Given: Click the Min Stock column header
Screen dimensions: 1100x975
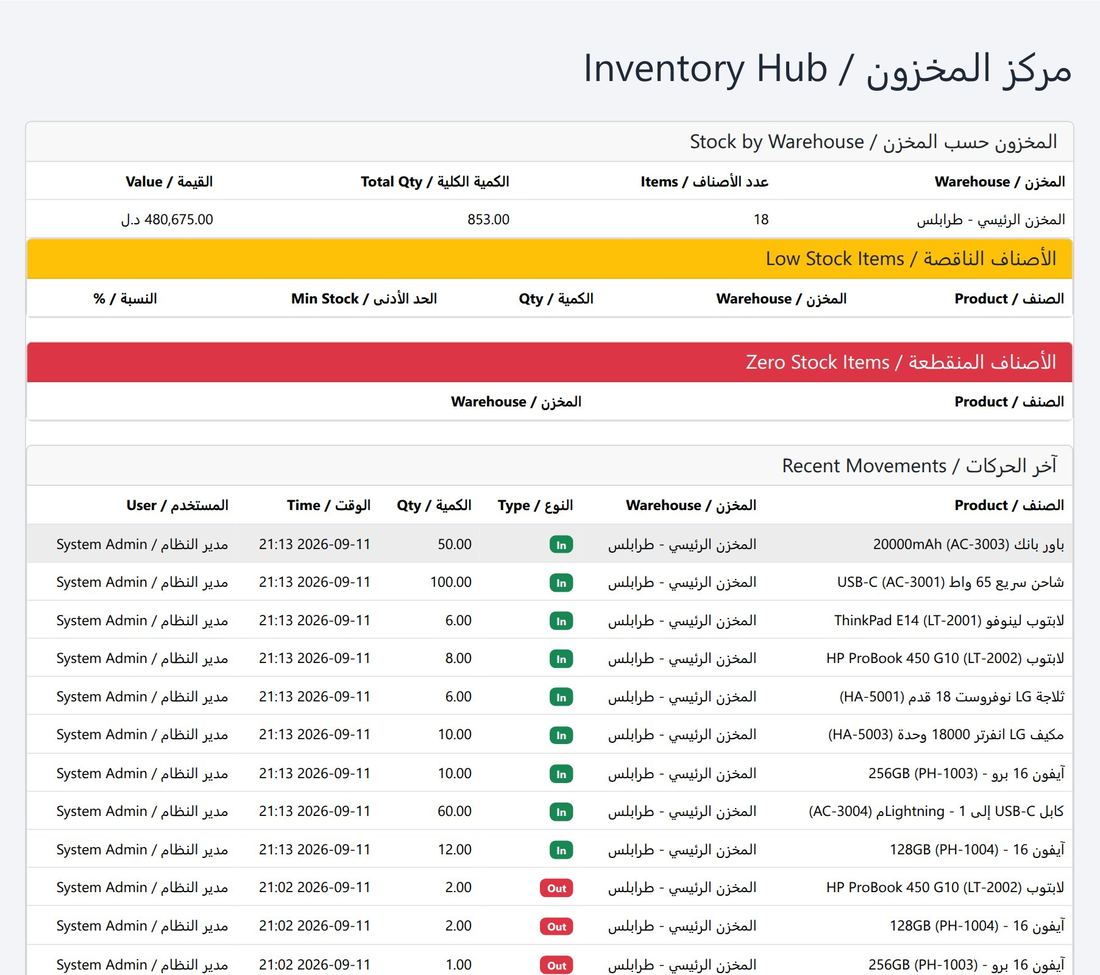Looking at the screenshot, I should tap(364, 299).
